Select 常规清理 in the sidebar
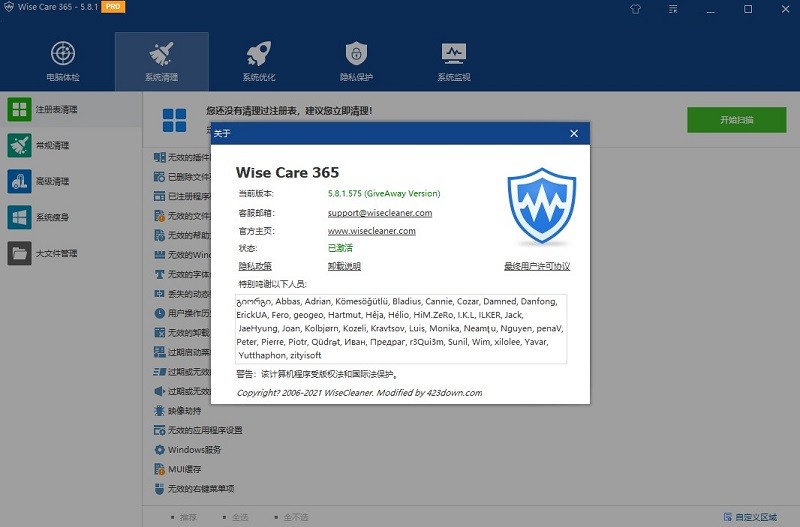Image resolution: width=800 pixels, height=527 pixels. coord(71,145)
